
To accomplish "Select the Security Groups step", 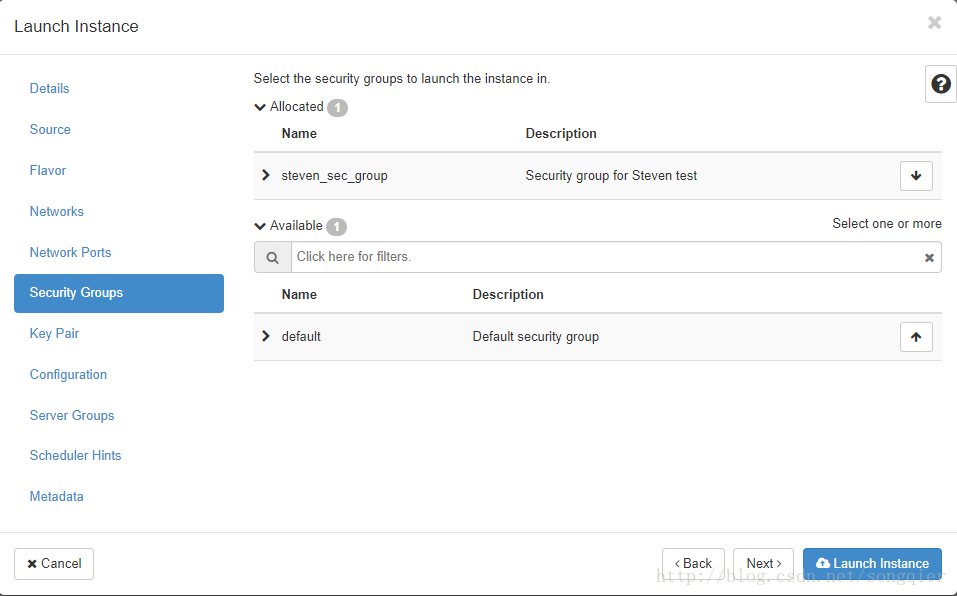I will click(119, 293).
